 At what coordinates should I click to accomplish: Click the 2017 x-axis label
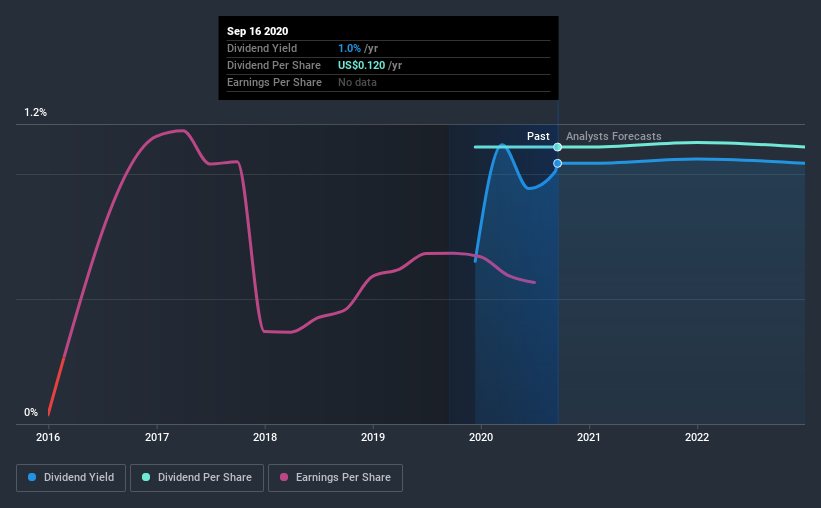pyautogui.click(x=157, y=437)
